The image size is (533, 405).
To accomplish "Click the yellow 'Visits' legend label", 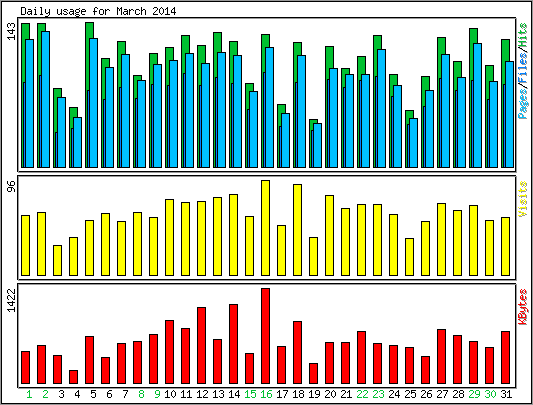I will tap(523, 199).
